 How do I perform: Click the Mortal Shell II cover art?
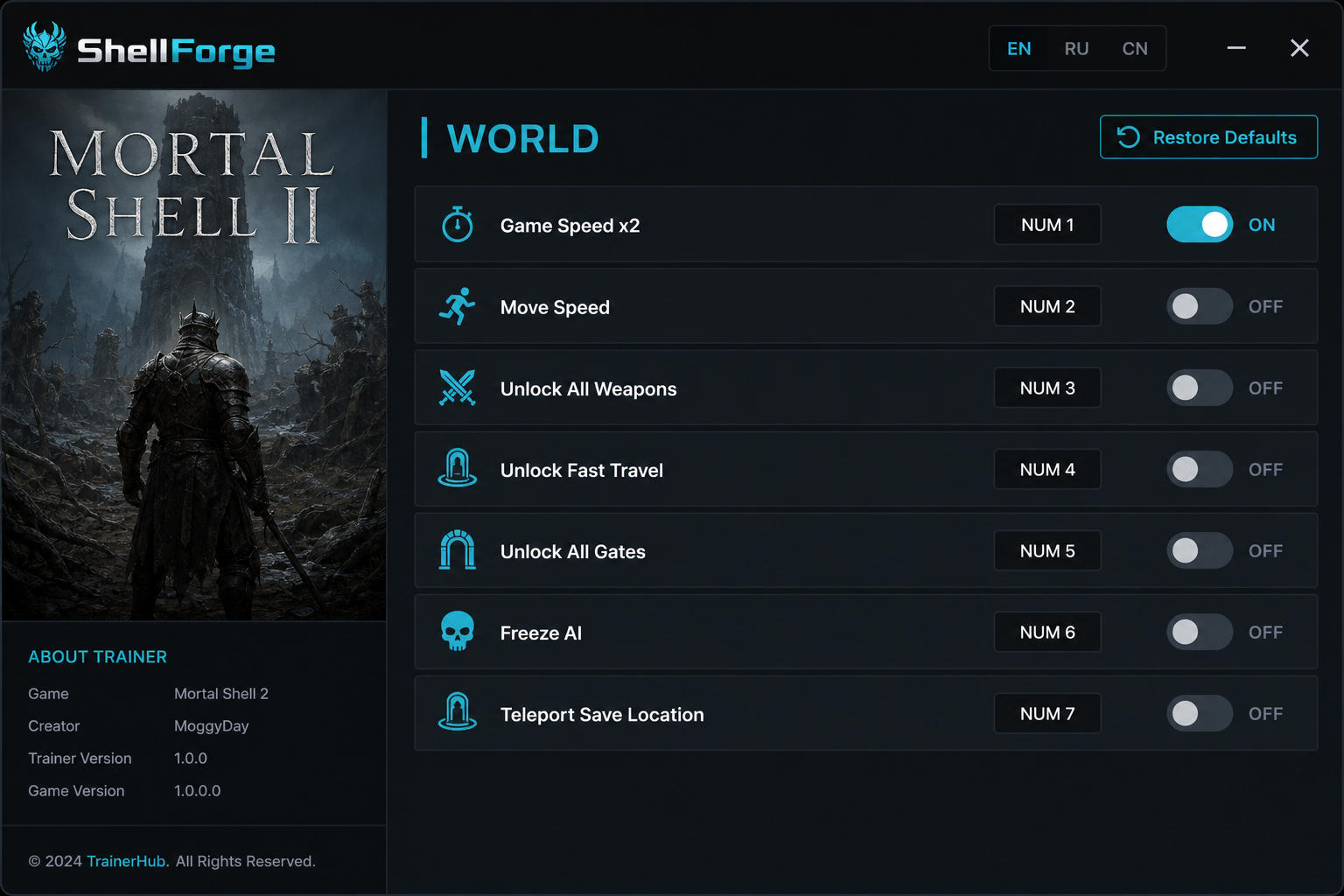193,355
